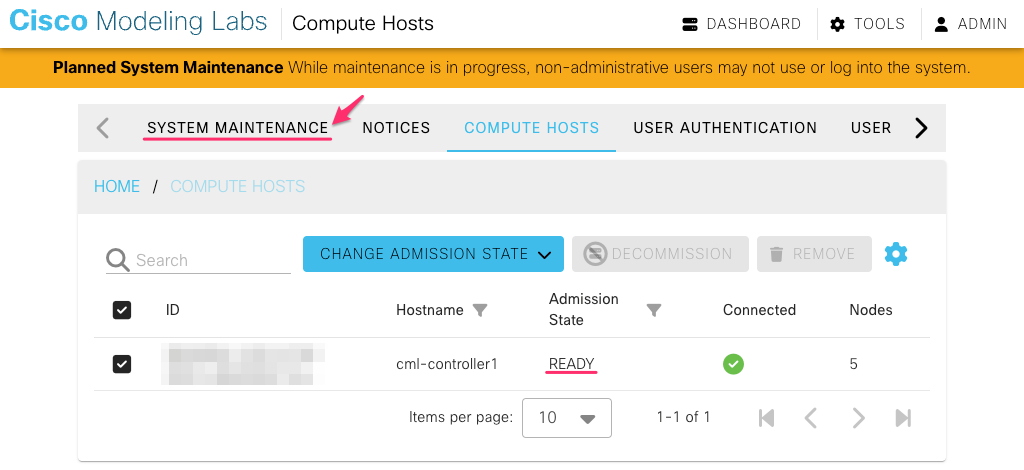Select the Compute Hosts tab
Image resolution: width=1024 pixels, height=470 pixels.
click(532, 128)
